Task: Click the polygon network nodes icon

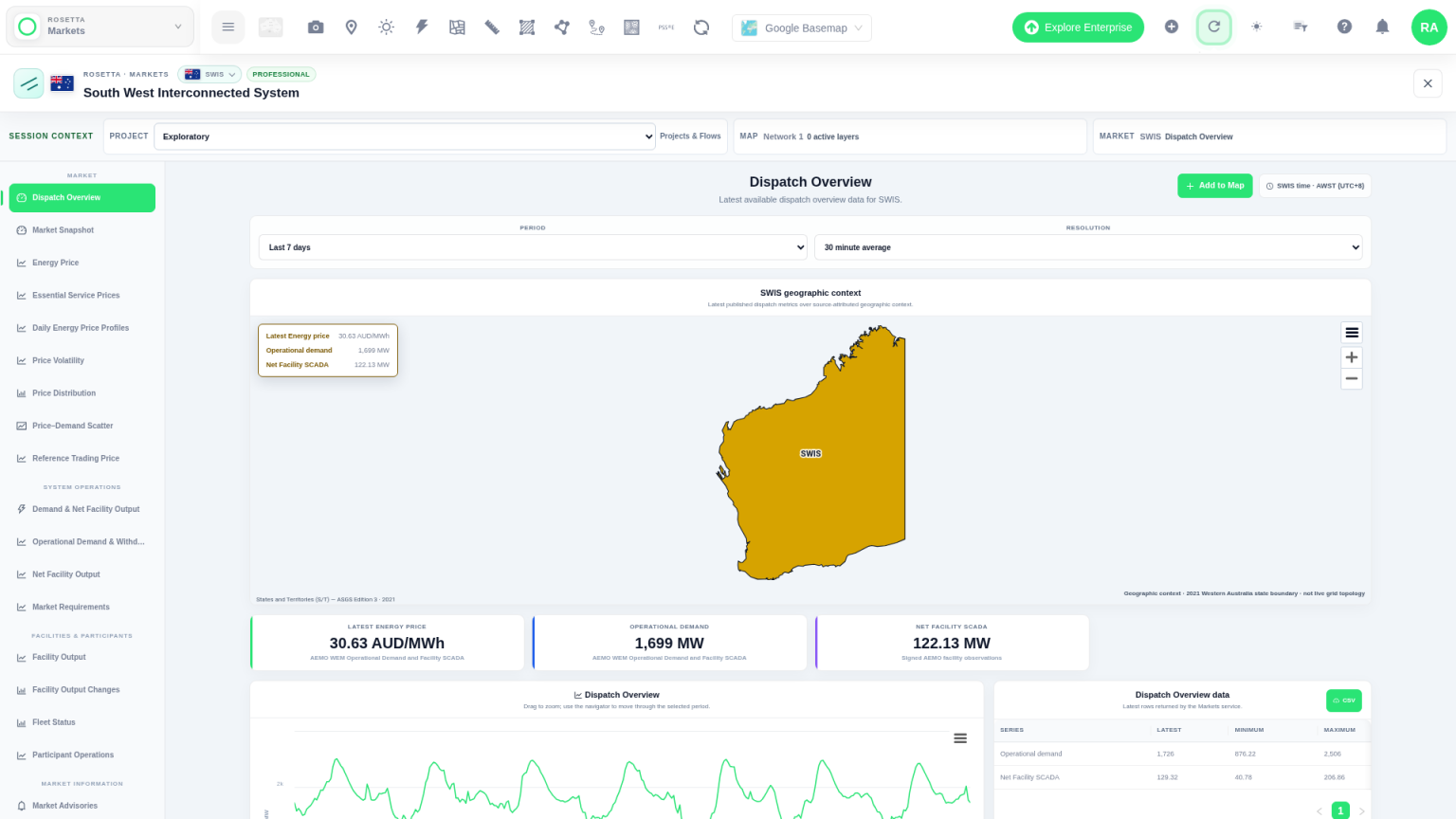Action: pos(562,27)
